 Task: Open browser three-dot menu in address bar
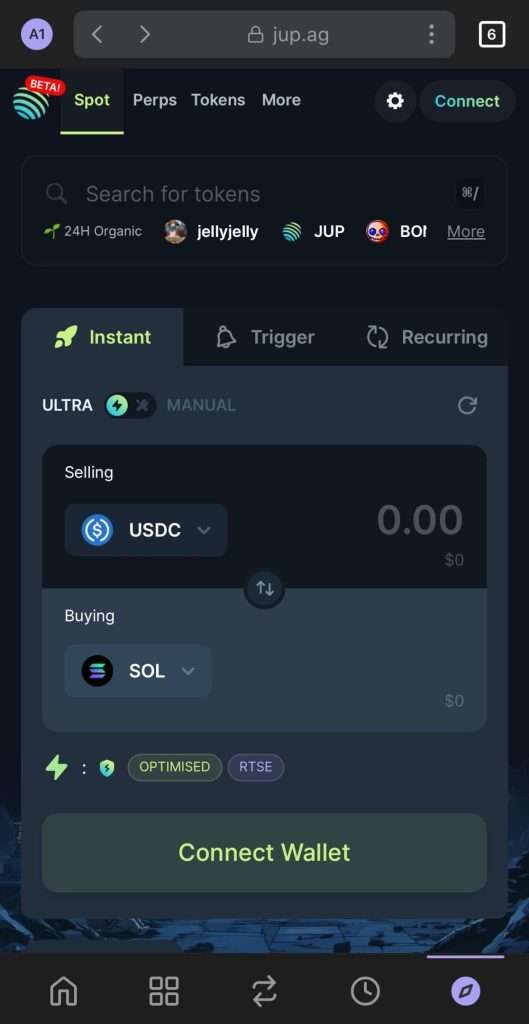click(x=431, y=35)
